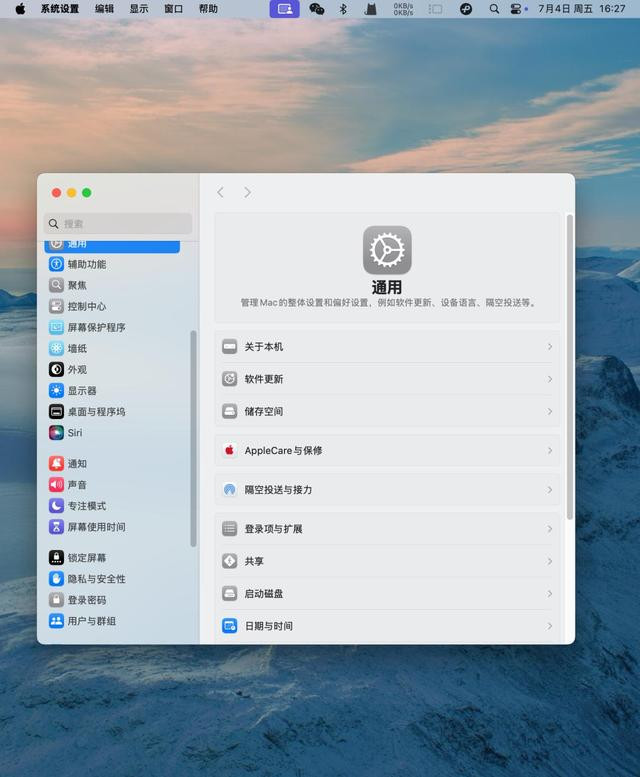Click the 启动磁盘 drive icon
Screen dimensions: 640x777
point(229,594)
